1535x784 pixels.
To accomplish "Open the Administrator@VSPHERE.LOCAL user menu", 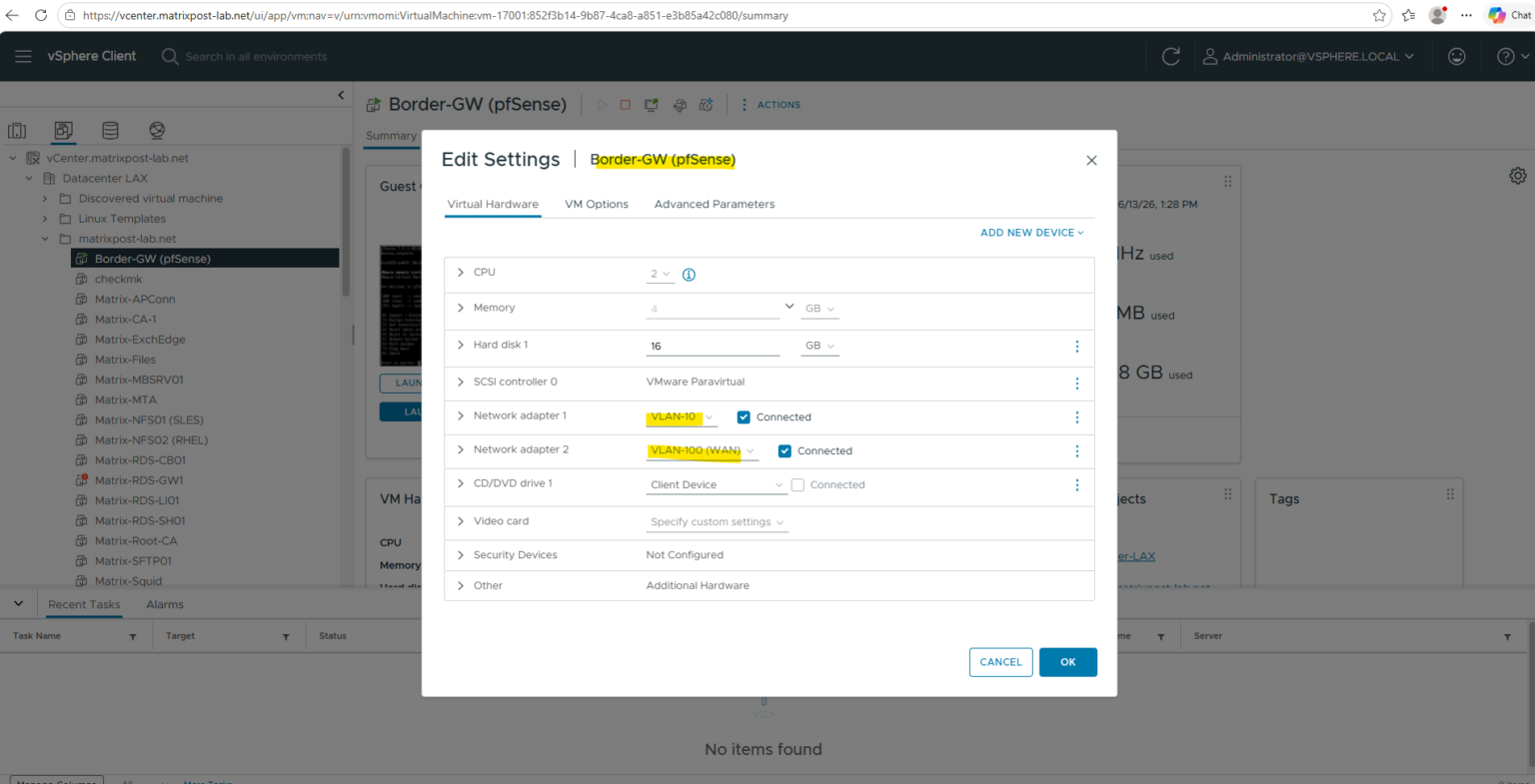I will click(x=1308, y=56).
